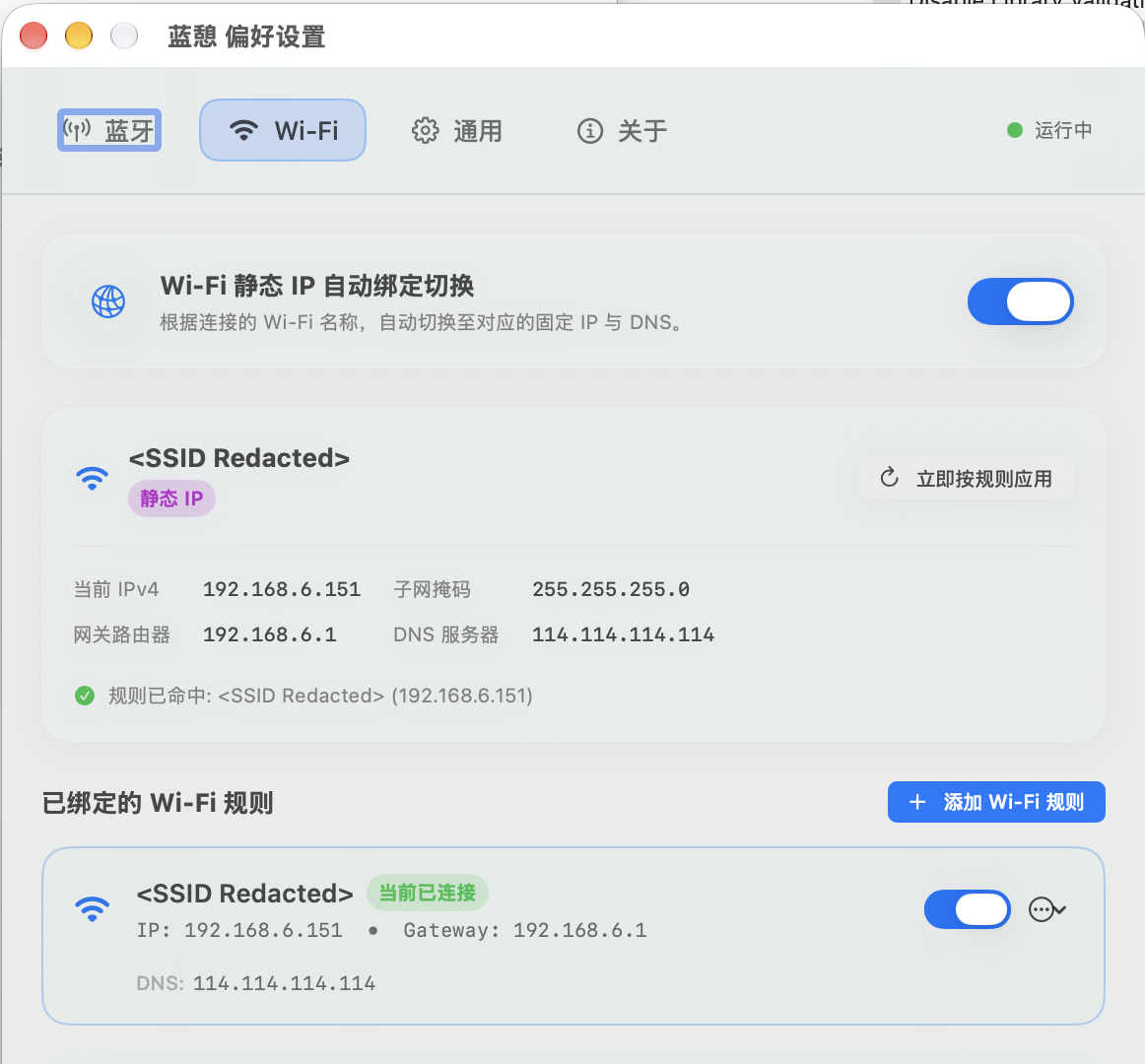The height and width of the screenshot is (1064, 1145).
Task: Click the green 当前已连接 badge
Action: coord(428,893)
